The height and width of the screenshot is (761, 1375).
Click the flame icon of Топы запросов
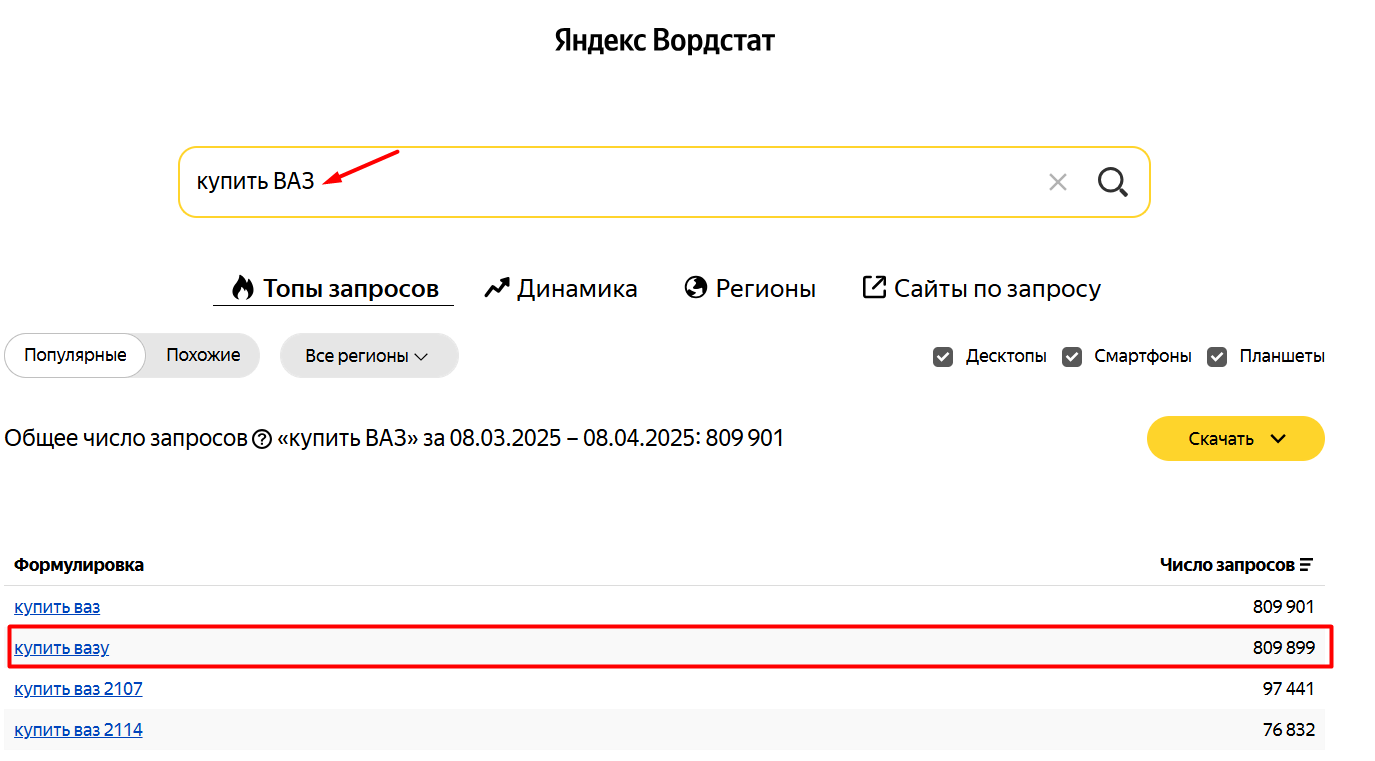tap(243, 288)
